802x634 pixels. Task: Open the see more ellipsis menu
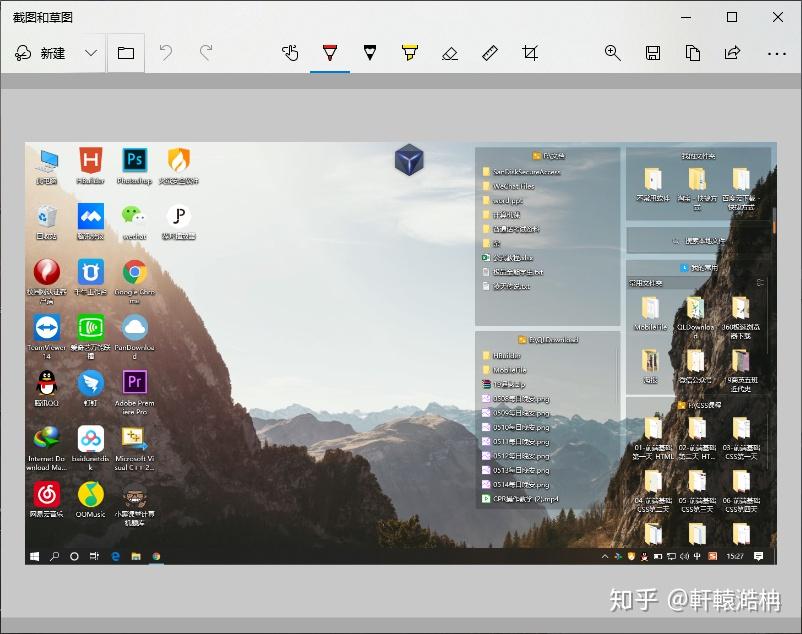776,53
